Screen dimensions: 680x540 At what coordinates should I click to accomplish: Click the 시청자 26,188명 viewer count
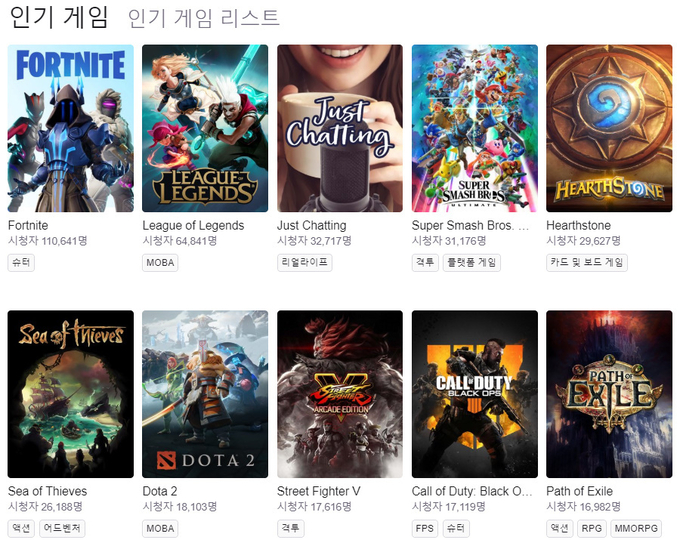[46, 507]
